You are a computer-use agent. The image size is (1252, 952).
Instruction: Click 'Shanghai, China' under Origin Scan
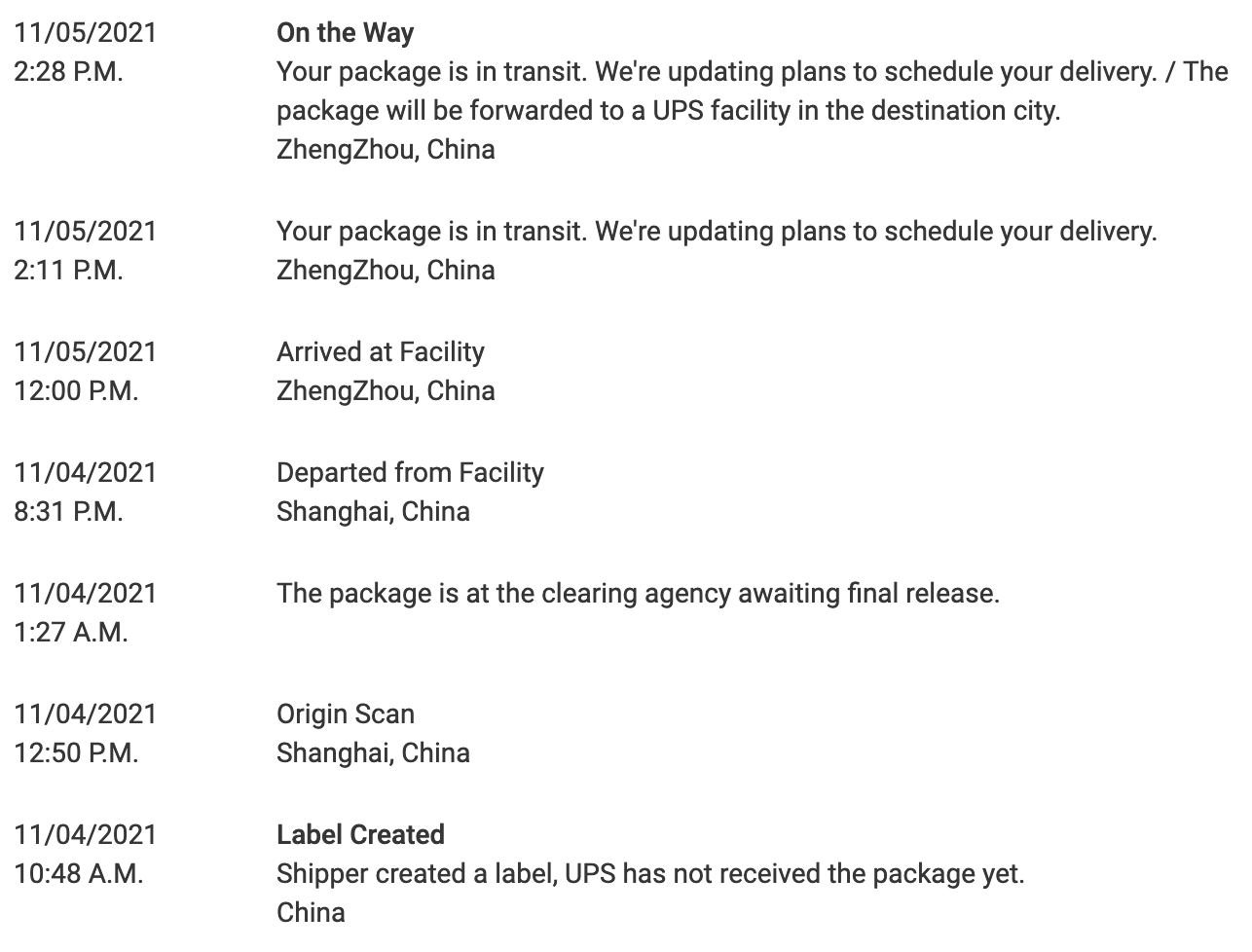click(x=373, y=753)
